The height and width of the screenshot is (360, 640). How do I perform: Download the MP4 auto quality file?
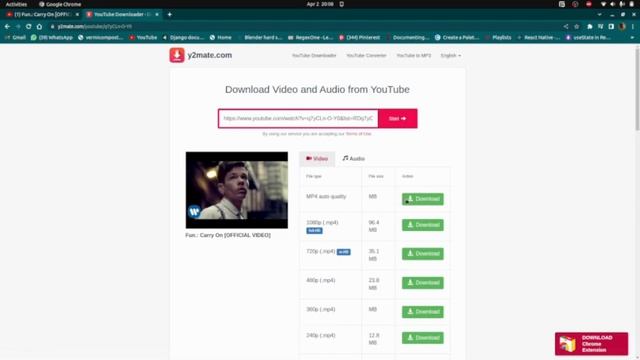click(x=422, y=199)
